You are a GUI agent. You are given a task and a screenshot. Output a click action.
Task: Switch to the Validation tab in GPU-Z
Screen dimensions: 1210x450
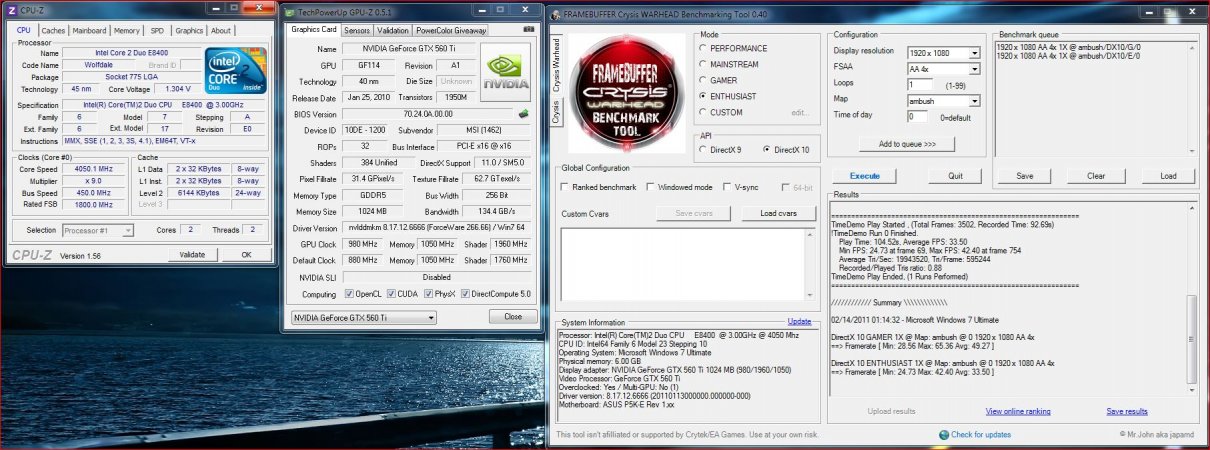[394, 31]
